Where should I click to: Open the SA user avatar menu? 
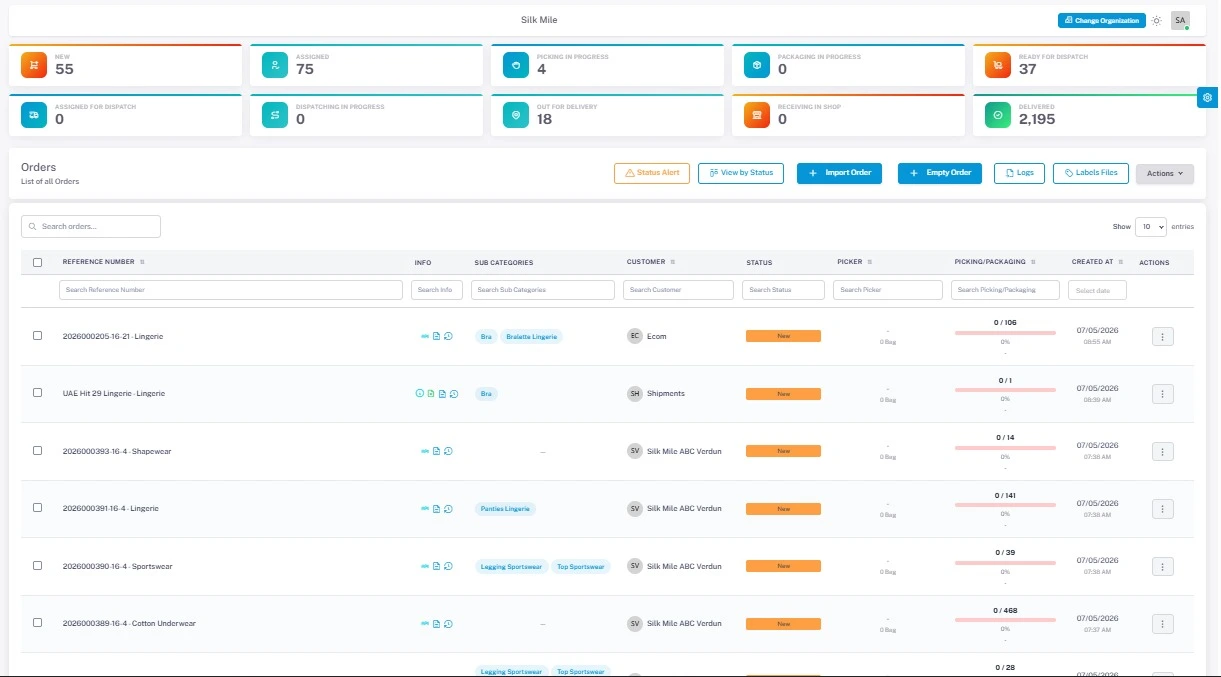tap(1180, 20)
